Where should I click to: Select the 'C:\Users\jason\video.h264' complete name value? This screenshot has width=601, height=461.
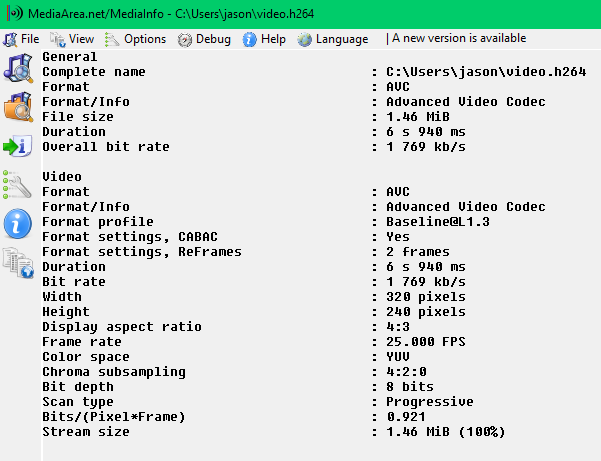click(x=486, y=72)
